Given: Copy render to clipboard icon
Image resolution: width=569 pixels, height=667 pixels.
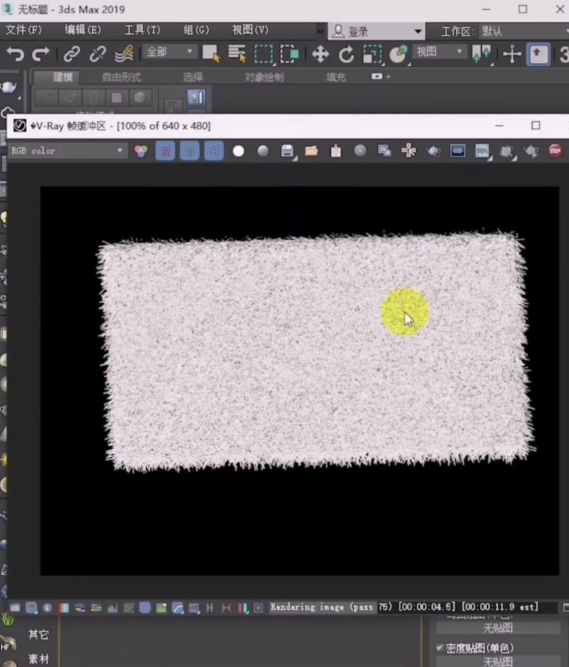Looking at the screenshot, I should [x=336, y=151].
